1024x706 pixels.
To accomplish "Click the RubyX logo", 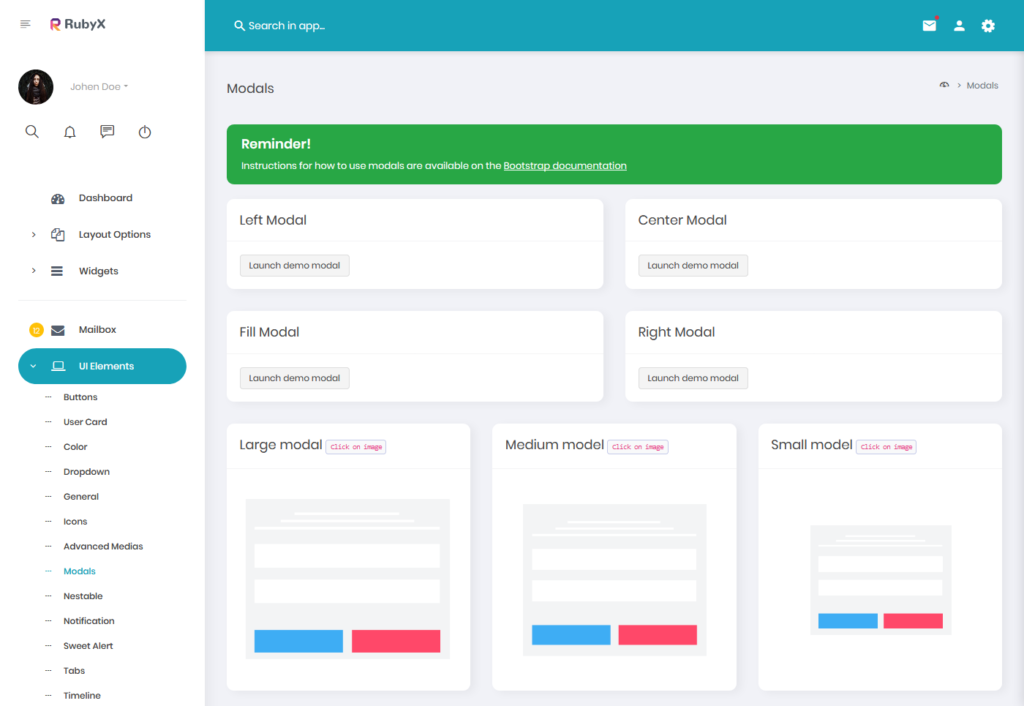I will (77, 23).
